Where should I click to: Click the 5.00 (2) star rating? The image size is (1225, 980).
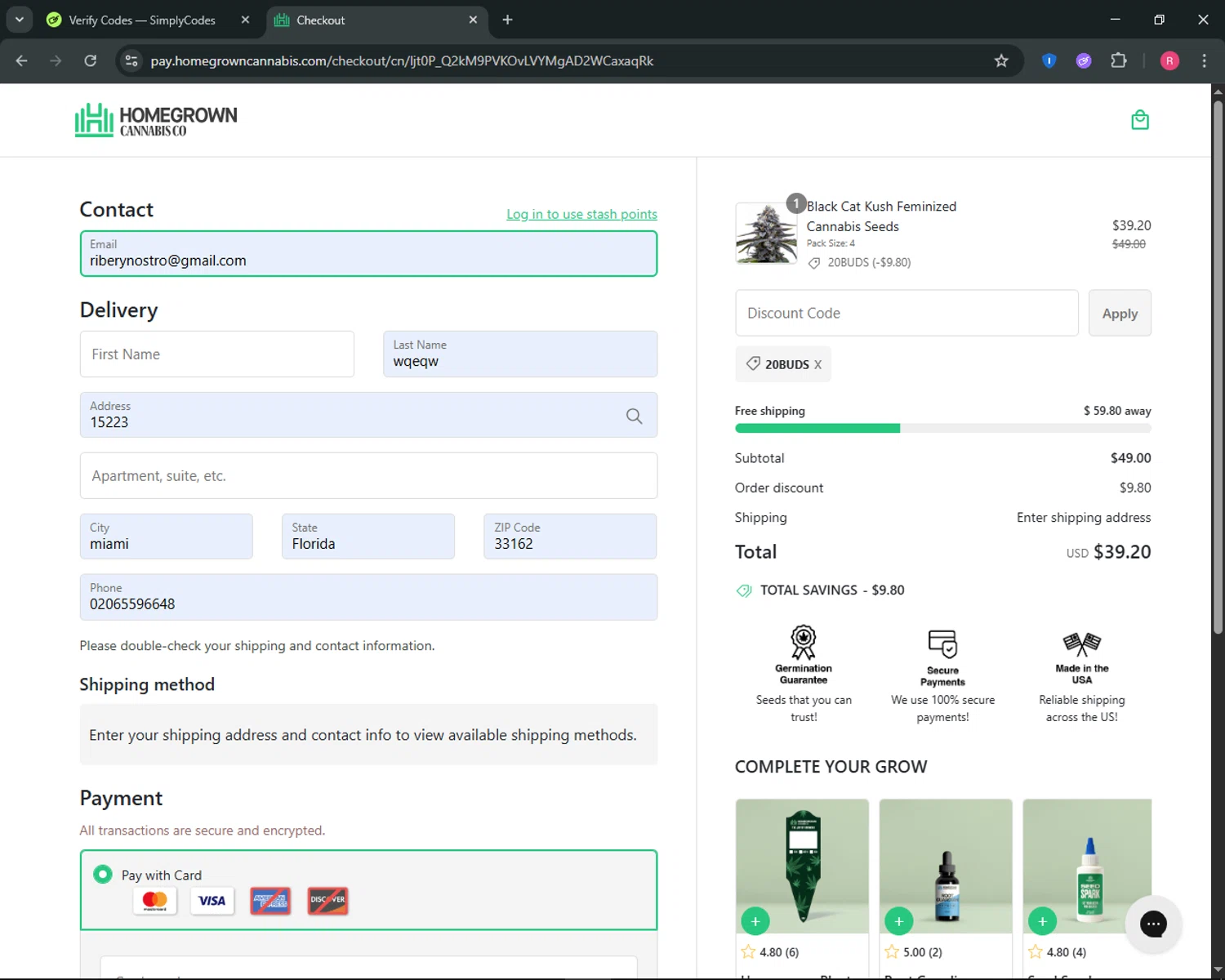pyautogui.click(x=913, y=952)
